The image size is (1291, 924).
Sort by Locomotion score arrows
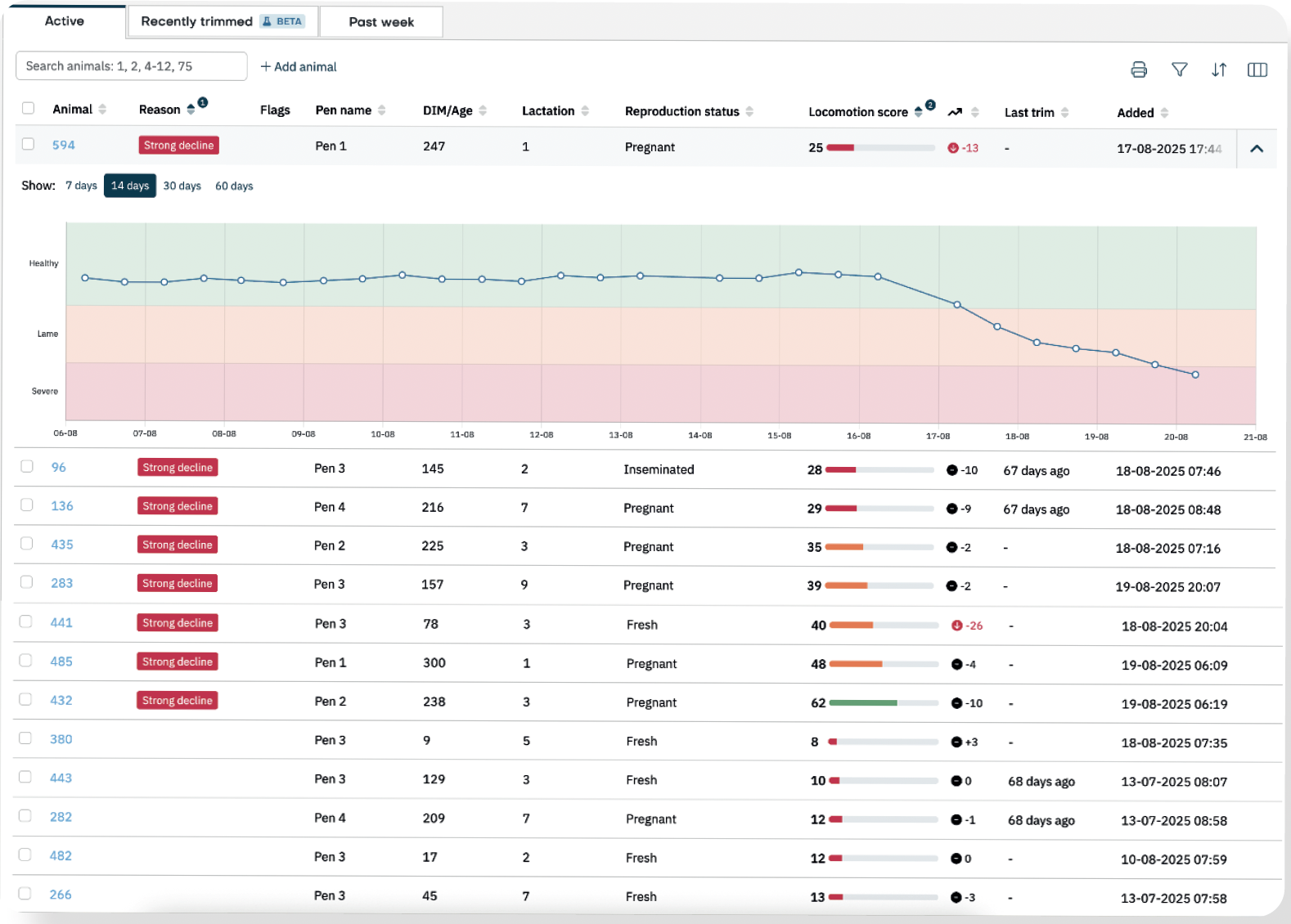(x=918, y=112)
